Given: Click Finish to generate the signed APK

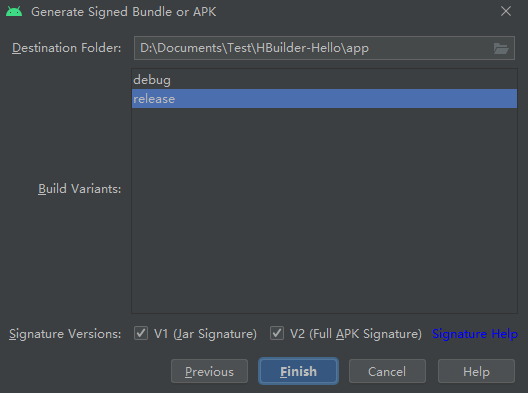Looking at the screenshot, I should (x=298, y=371).
